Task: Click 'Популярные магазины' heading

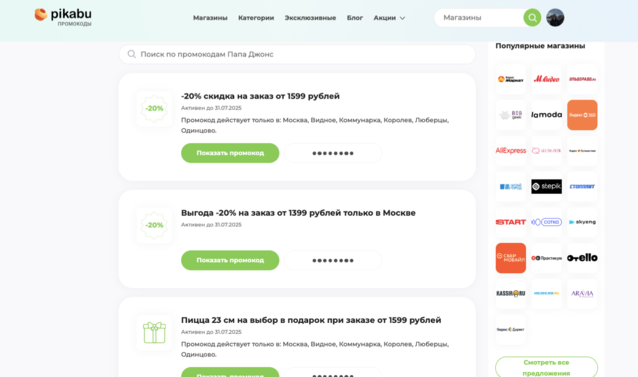Action: pos(540,46)
